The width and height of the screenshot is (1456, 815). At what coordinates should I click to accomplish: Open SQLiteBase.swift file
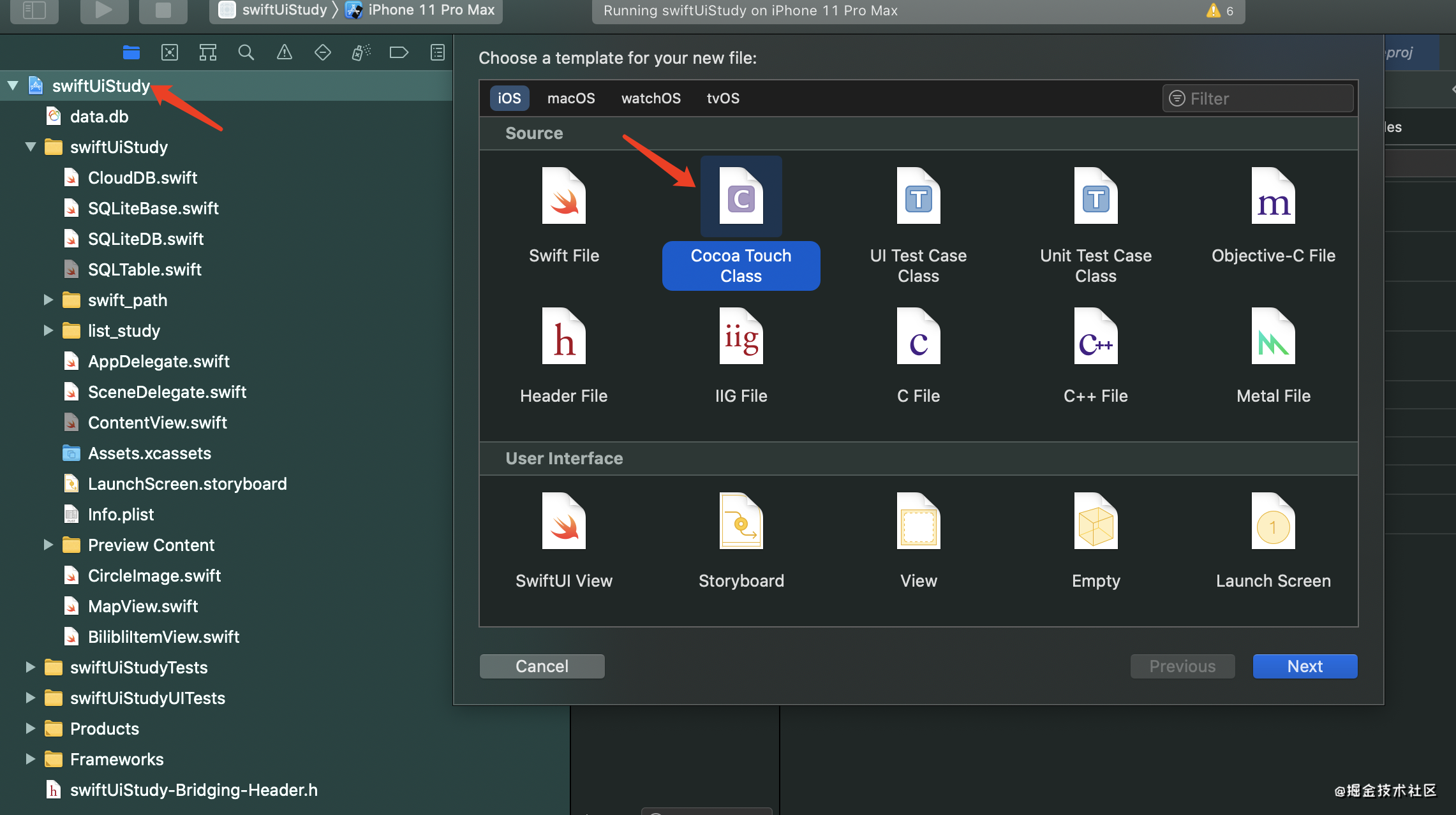point(153,208)
